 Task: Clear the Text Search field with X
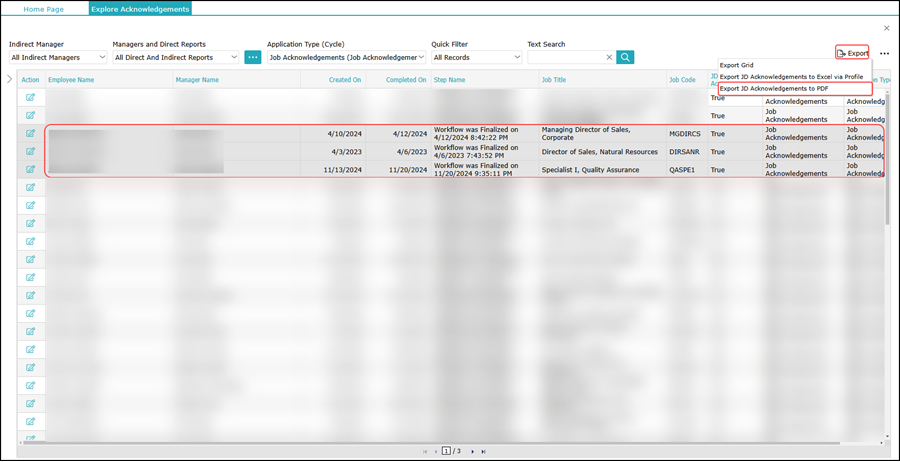[x=608, y=58]
